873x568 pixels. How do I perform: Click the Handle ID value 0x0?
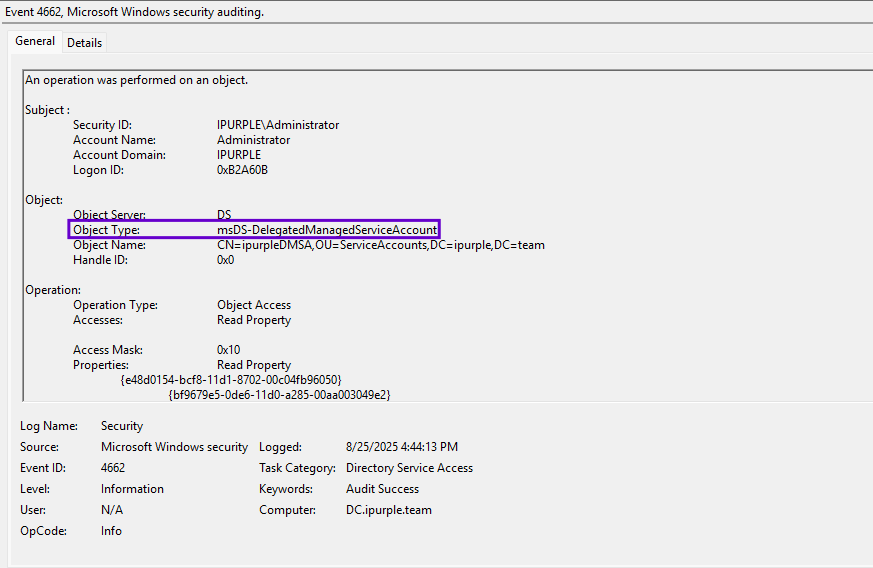click(225, 260)
